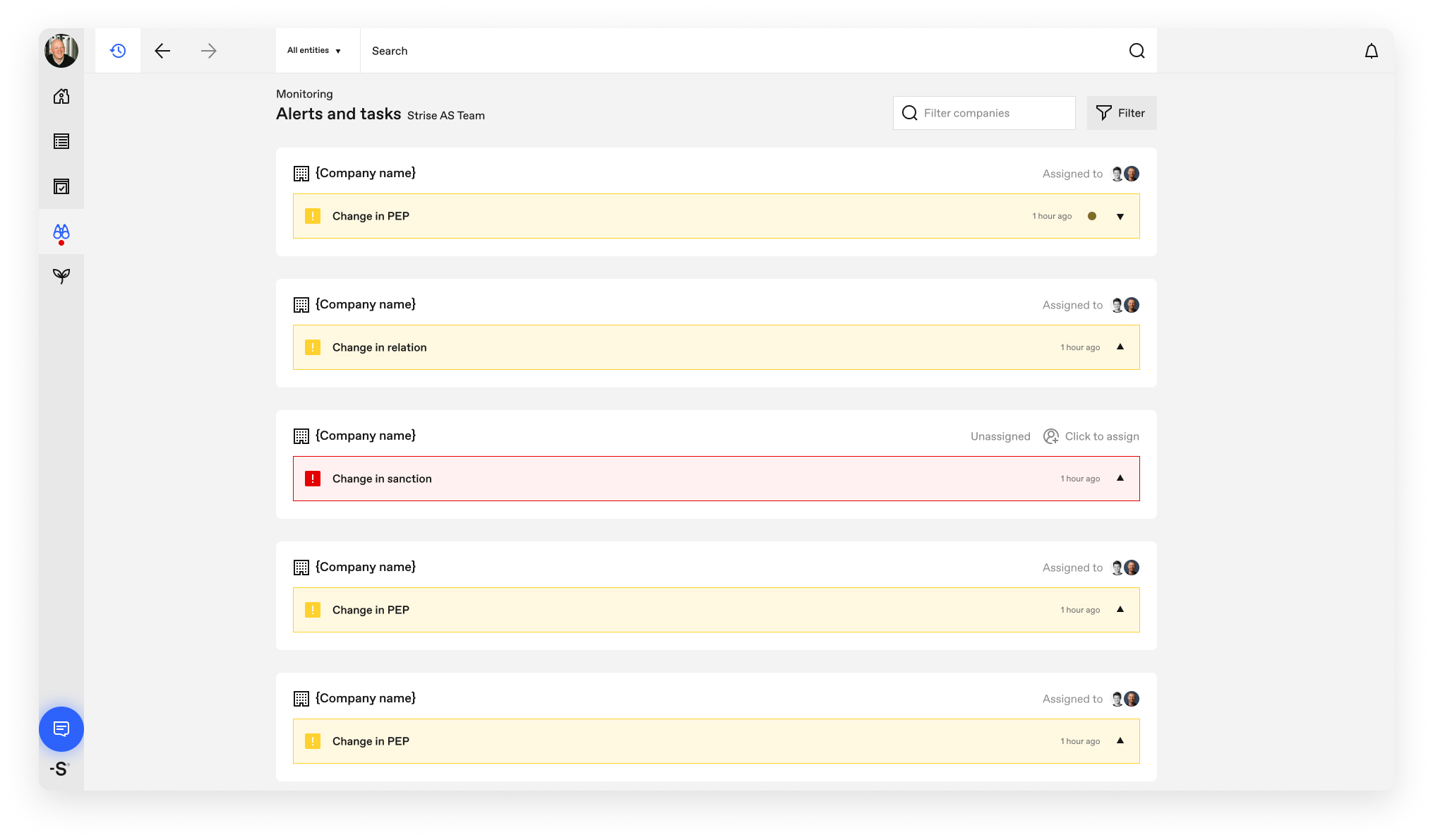1433x840 pixels.
Task: Click the Monitoring breadcrumb text
Action: (304, 94)
